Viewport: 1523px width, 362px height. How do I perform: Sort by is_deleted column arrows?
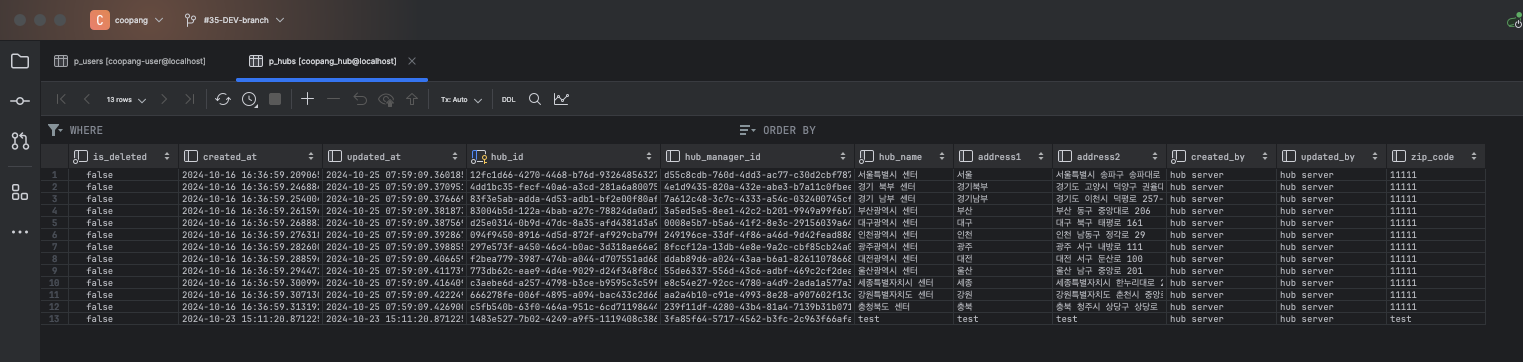(x=167, y=157)
